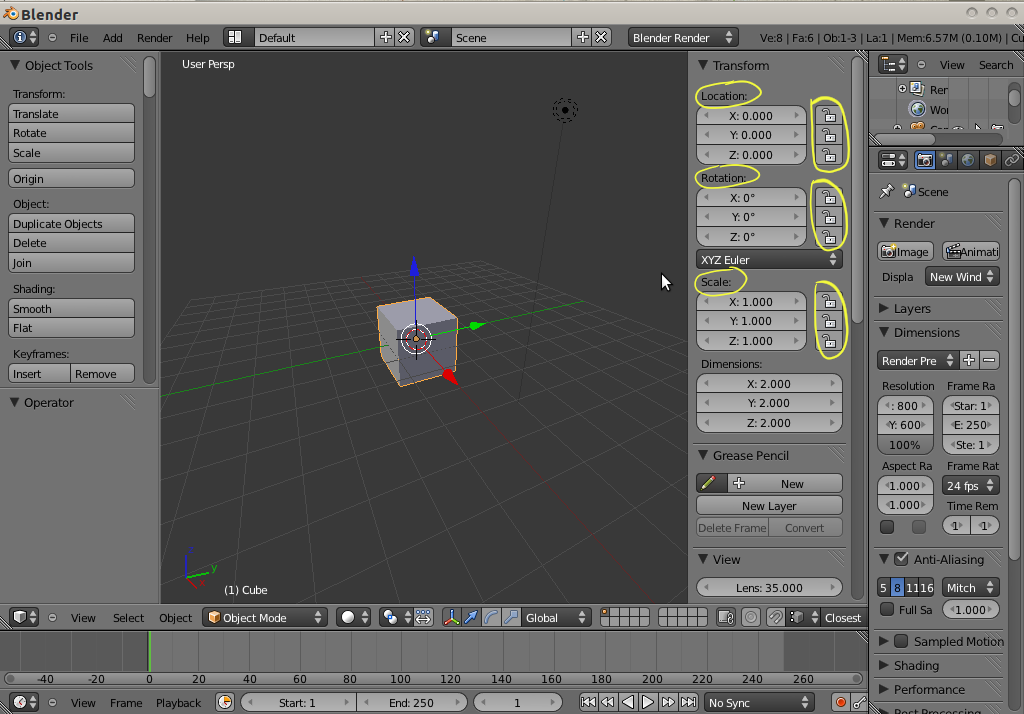Open the 3D View editor type icon

point(24,617)
